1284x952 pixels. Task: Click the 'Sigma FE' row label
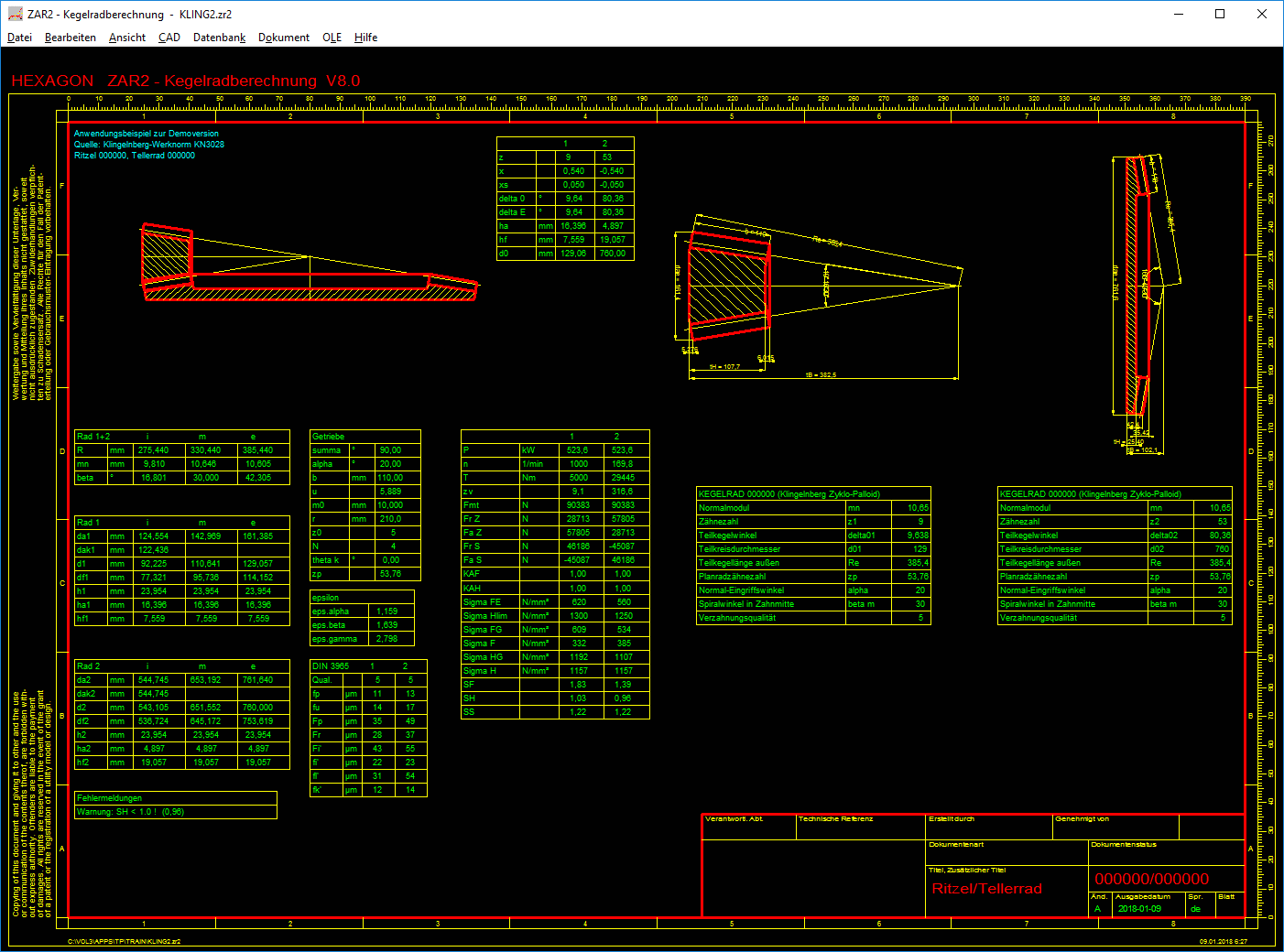(483, 602)
